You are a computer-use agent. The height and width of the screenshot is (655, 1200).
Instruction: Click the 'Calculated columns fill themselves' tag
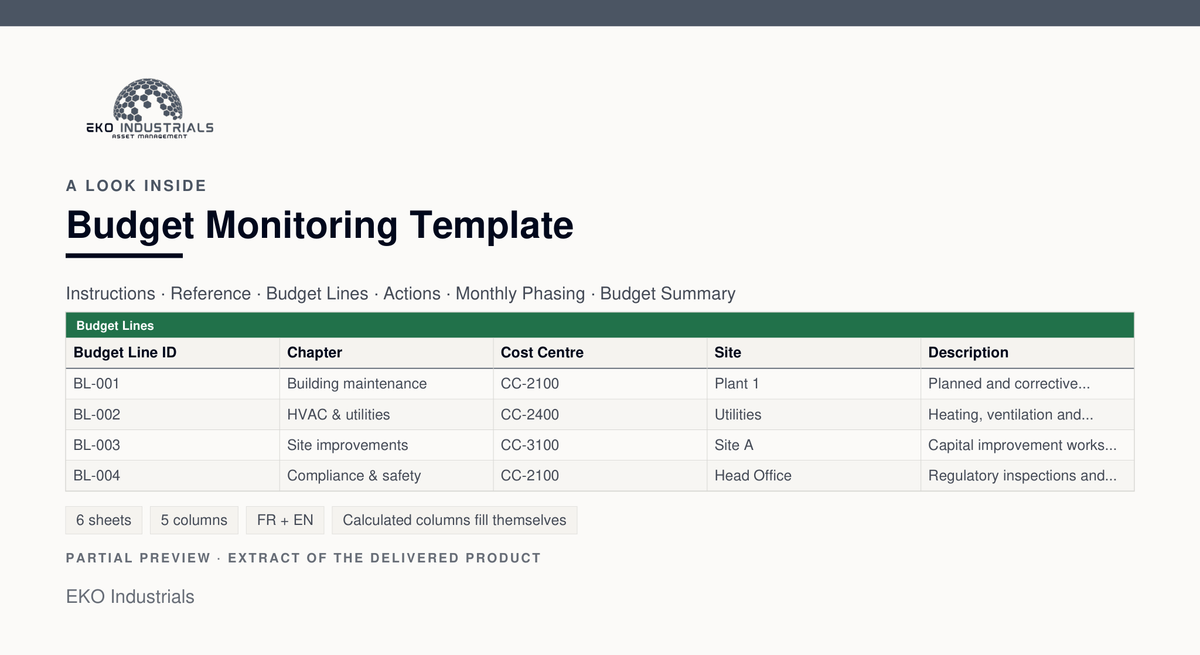point(454,520)
